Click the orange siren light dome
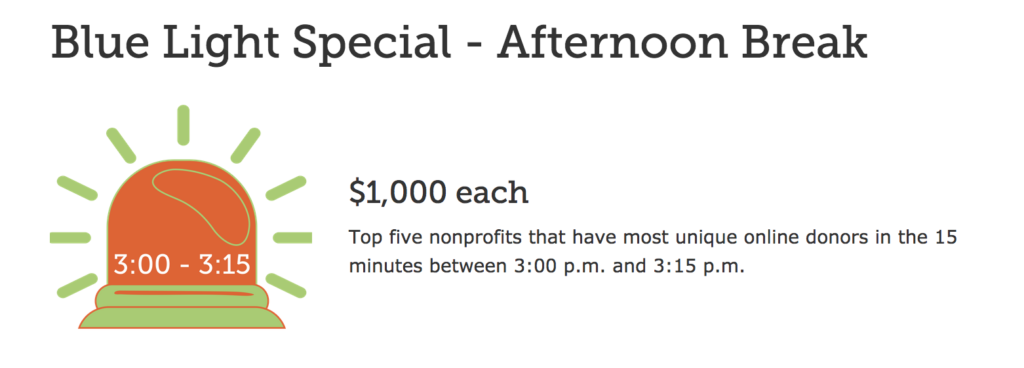The image size is (1024, 368). (182, 222)
